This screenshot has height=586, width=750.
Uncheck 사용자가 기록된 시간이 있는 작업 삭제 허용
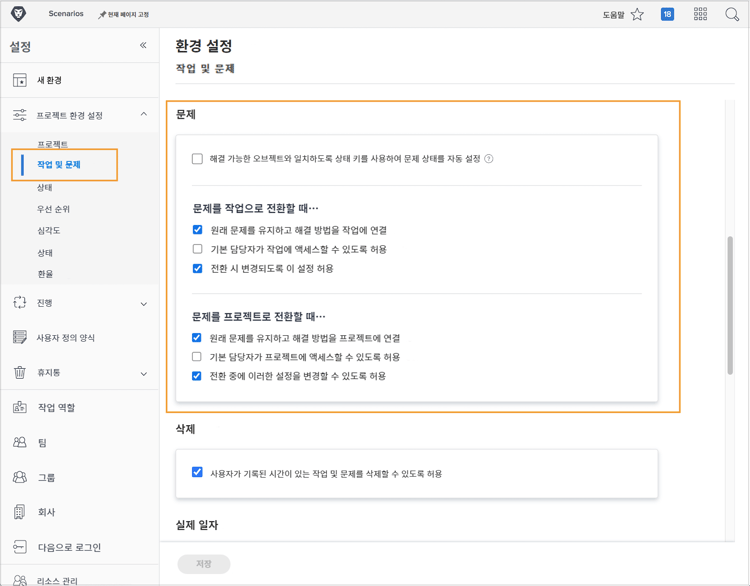(197, 472)
